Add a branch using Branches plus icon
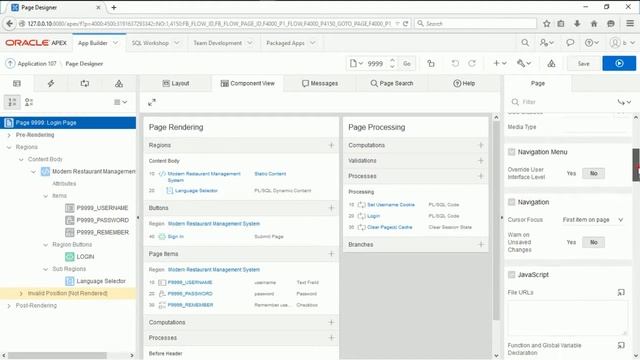 [480, 244]
